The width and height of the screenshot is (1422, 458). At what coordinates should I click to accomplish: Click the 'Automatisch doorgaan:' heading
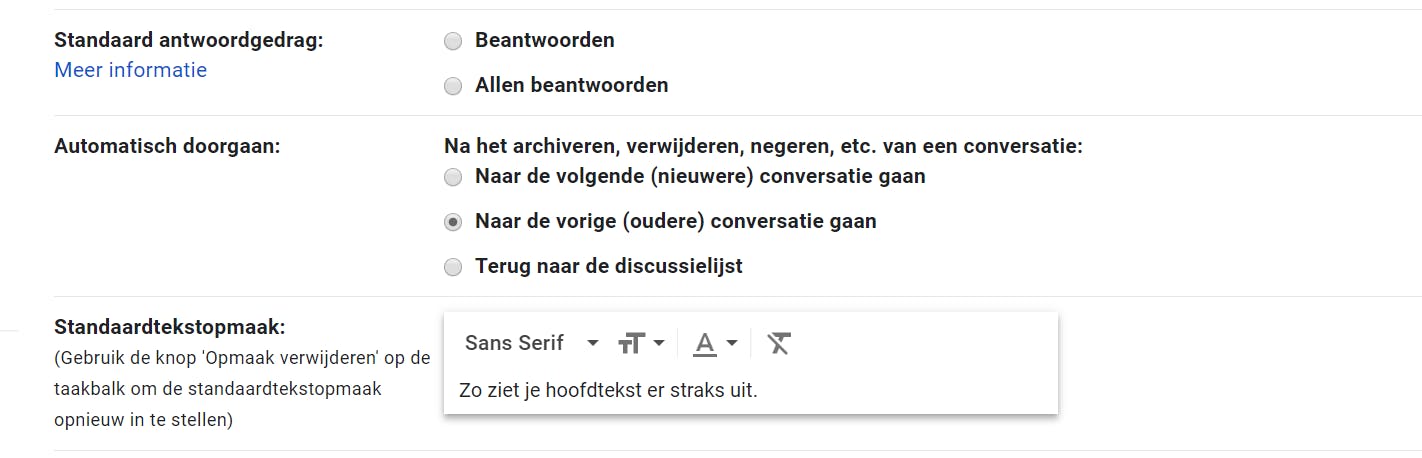(x=167, y=145)
